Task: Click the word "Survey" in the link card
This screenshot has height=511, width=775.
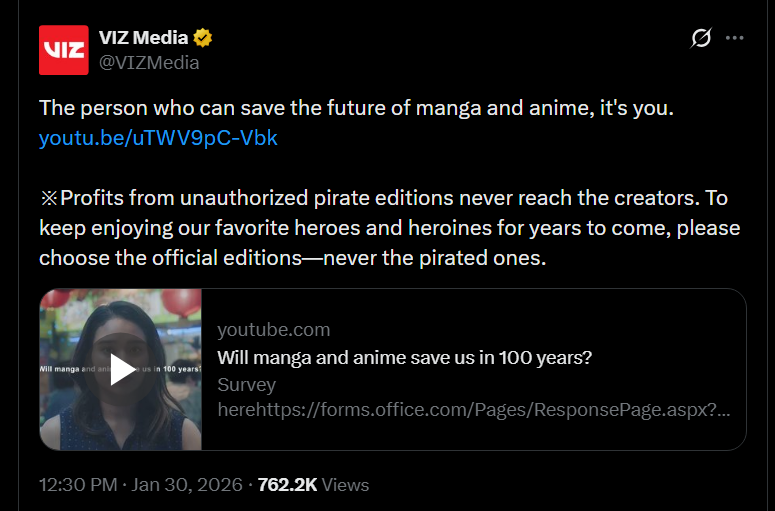Action: point(246,384)
